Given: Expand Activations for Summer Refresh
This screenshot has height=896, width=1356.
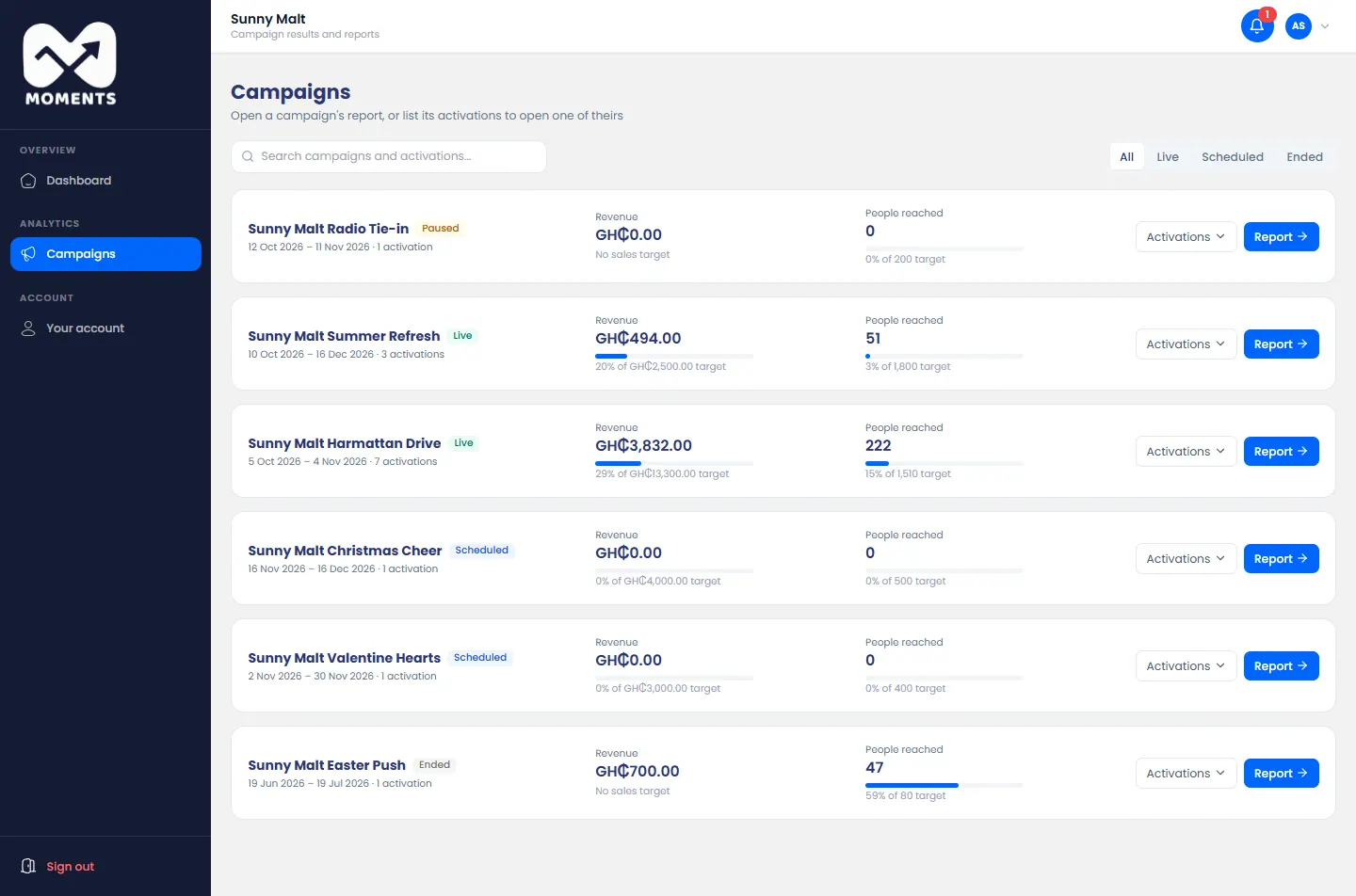Looking at the screenshot, I should pos(1186,344).
